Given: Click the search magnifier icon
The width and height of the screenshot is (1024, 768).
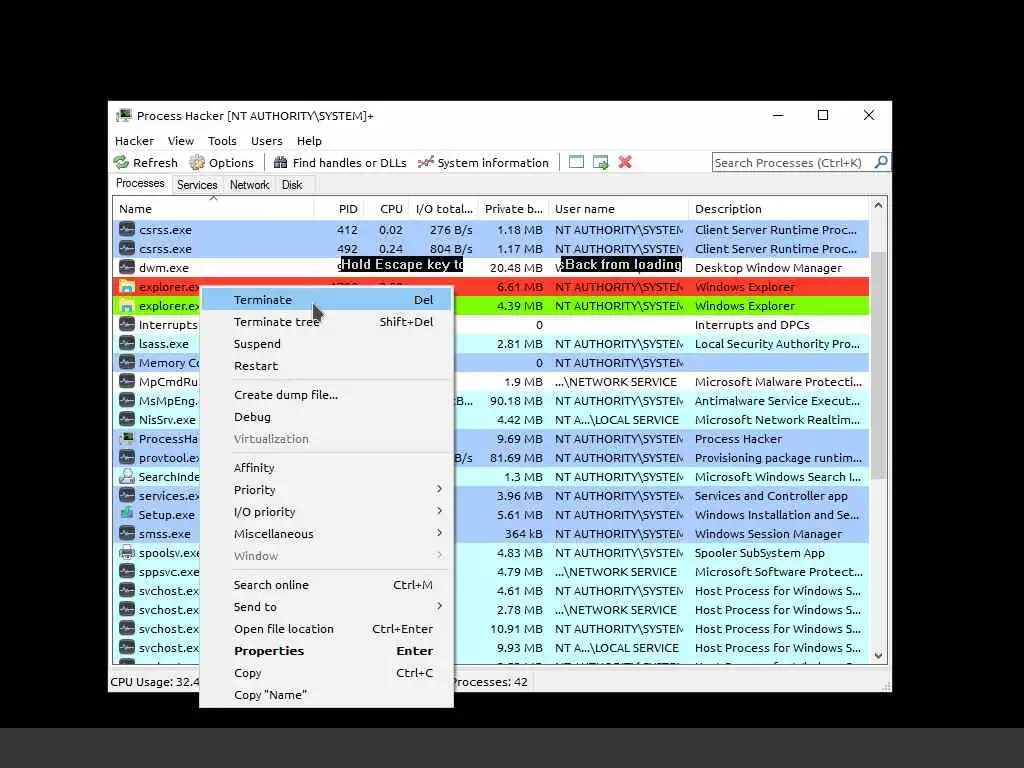Looking at the screenshot, I should pos(881,162).
